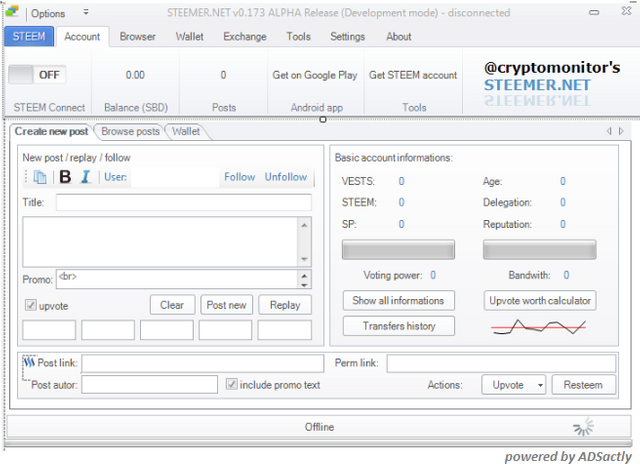Click the upvote trend chart graphic
Screen dimensions: 640x470
(539, 326)
